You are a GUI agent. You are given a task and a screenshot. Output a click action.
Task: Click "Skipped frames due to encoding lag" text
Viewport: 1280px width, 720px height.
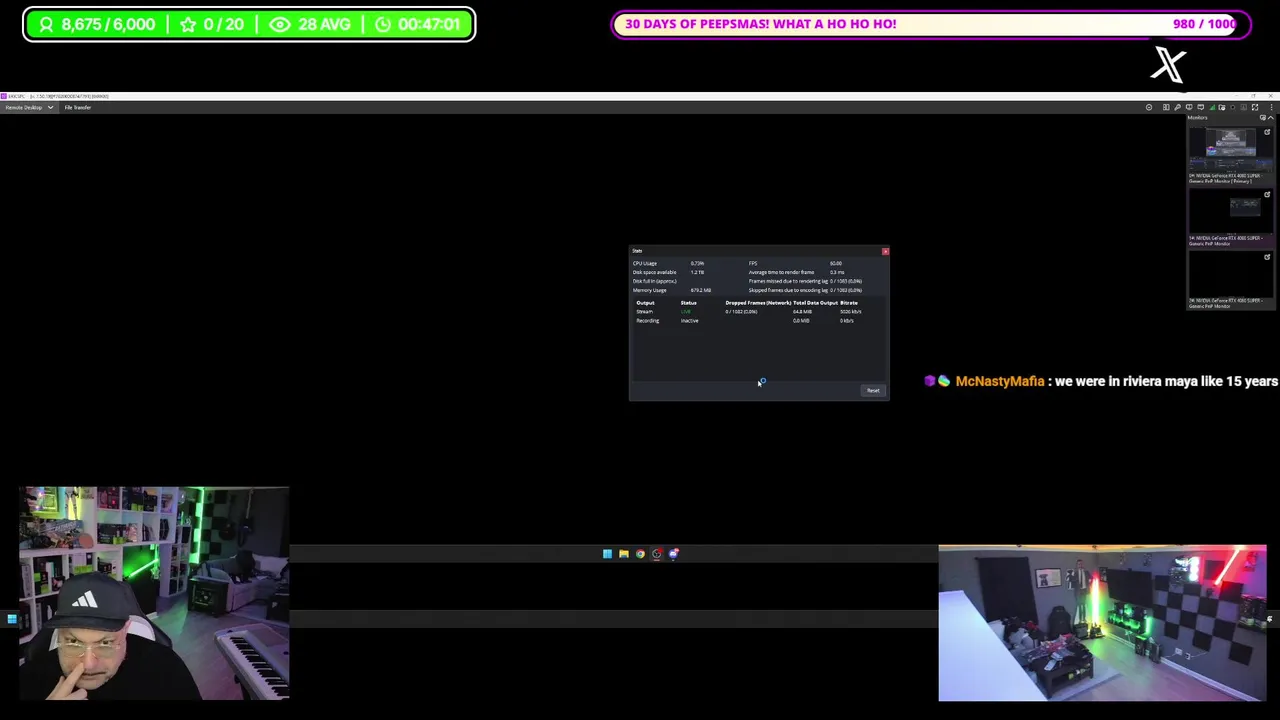point(788,290)
